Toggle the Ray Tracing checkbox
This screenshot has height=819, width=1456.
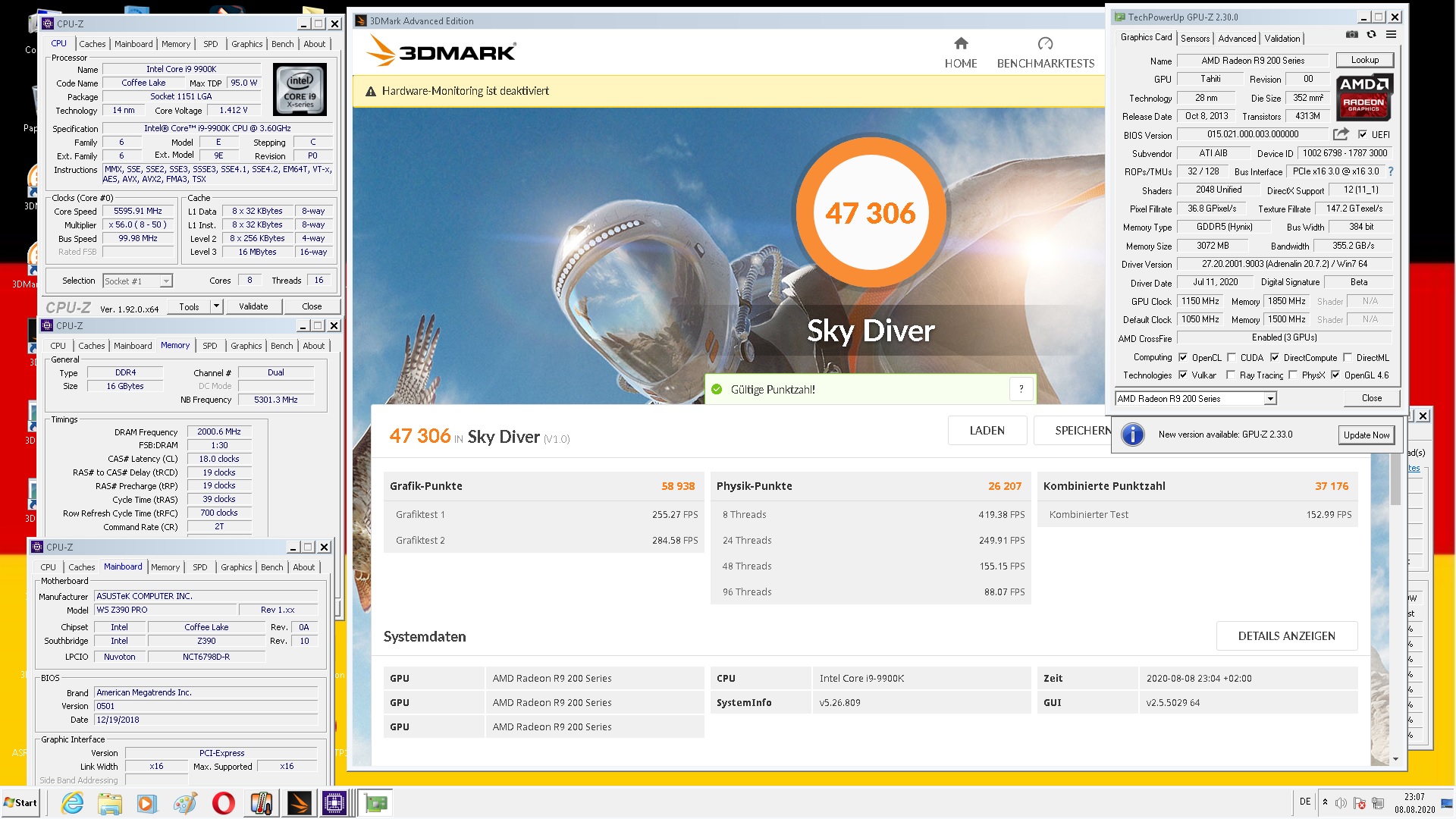click(1231, 375)
